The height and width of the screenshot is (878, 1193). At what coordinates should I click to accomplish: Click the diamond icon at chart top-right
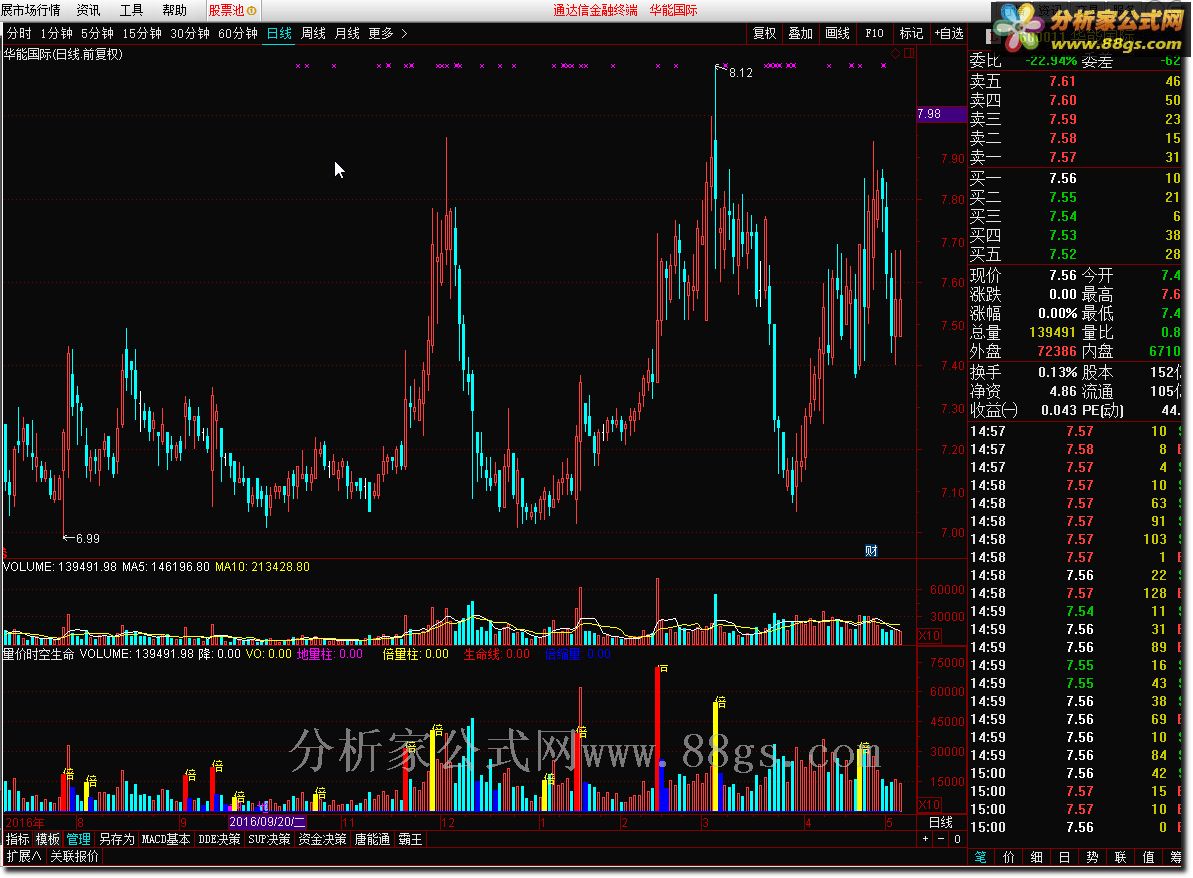tap(896, 53)
